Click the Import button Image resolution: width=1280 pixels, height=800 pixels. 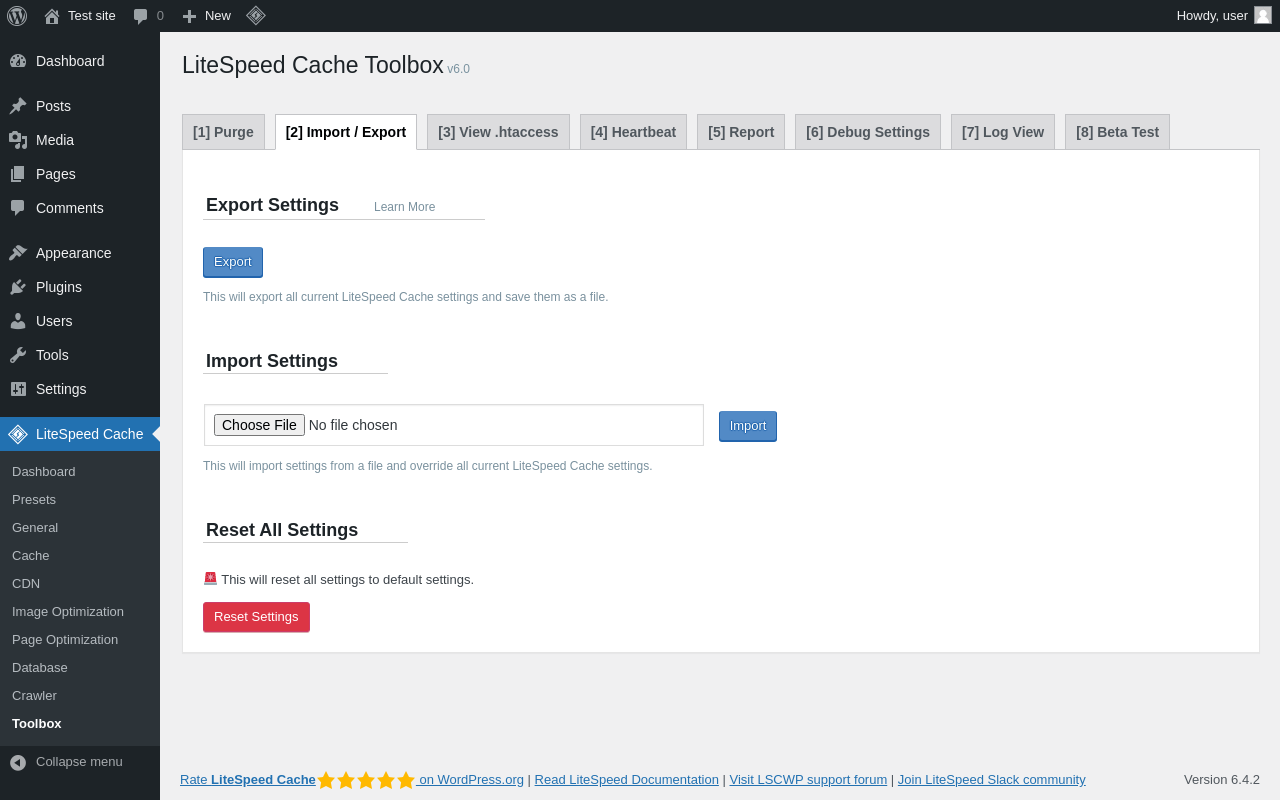pyautogui.click(x=748, y=426)
